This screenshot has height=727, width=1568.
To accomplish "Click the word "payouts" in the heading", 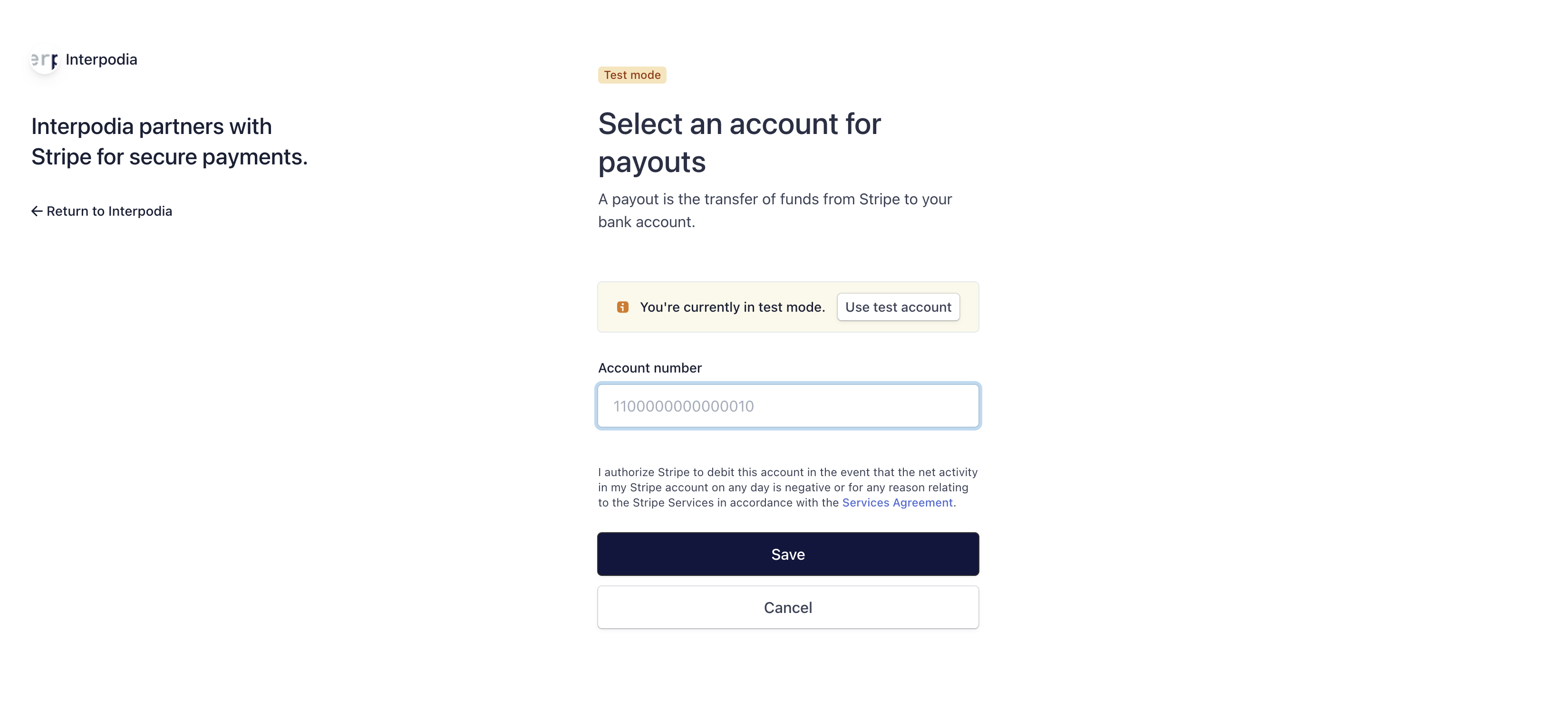I will (651, 163).
